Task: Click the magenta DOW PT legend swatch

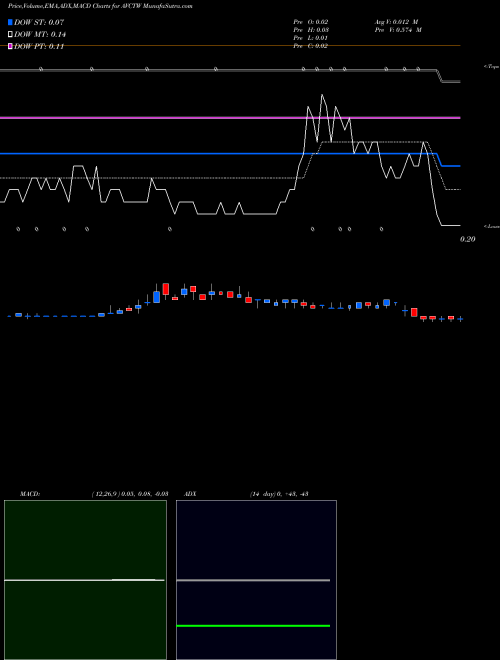Action: point(10,46)
